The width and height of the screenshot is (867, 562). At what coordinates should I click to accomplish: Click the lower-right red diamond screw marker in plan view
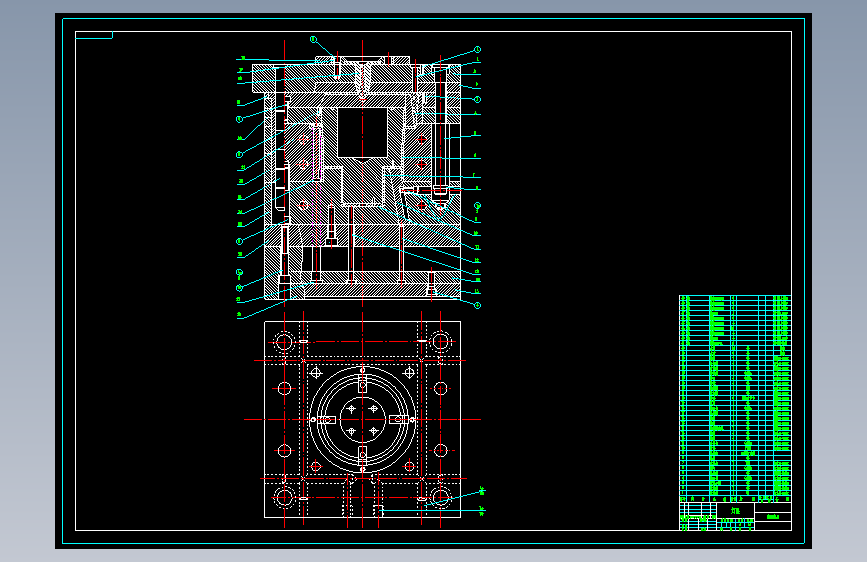click(409, 466)
